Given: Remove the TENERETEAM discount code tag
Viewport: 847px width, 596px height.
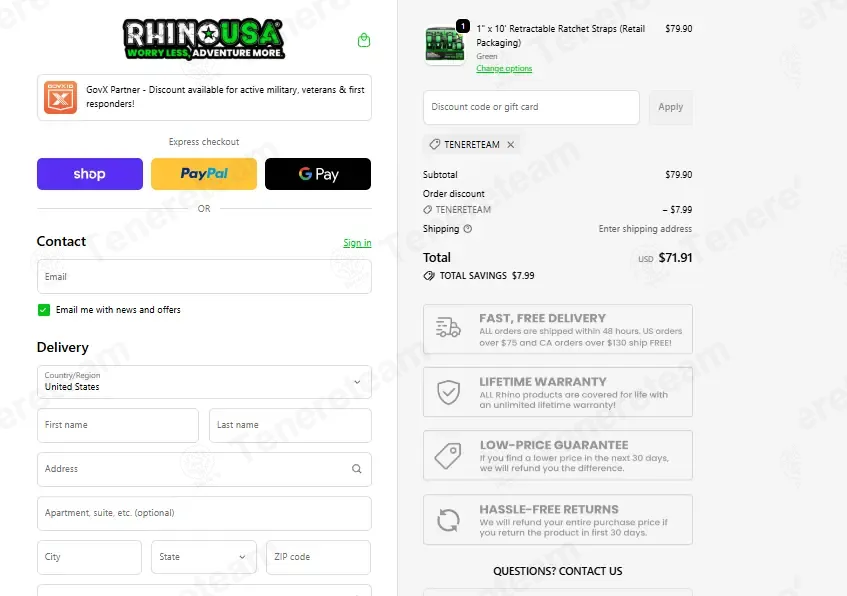Looking at the screenshot, I should (x=510, y=145).
